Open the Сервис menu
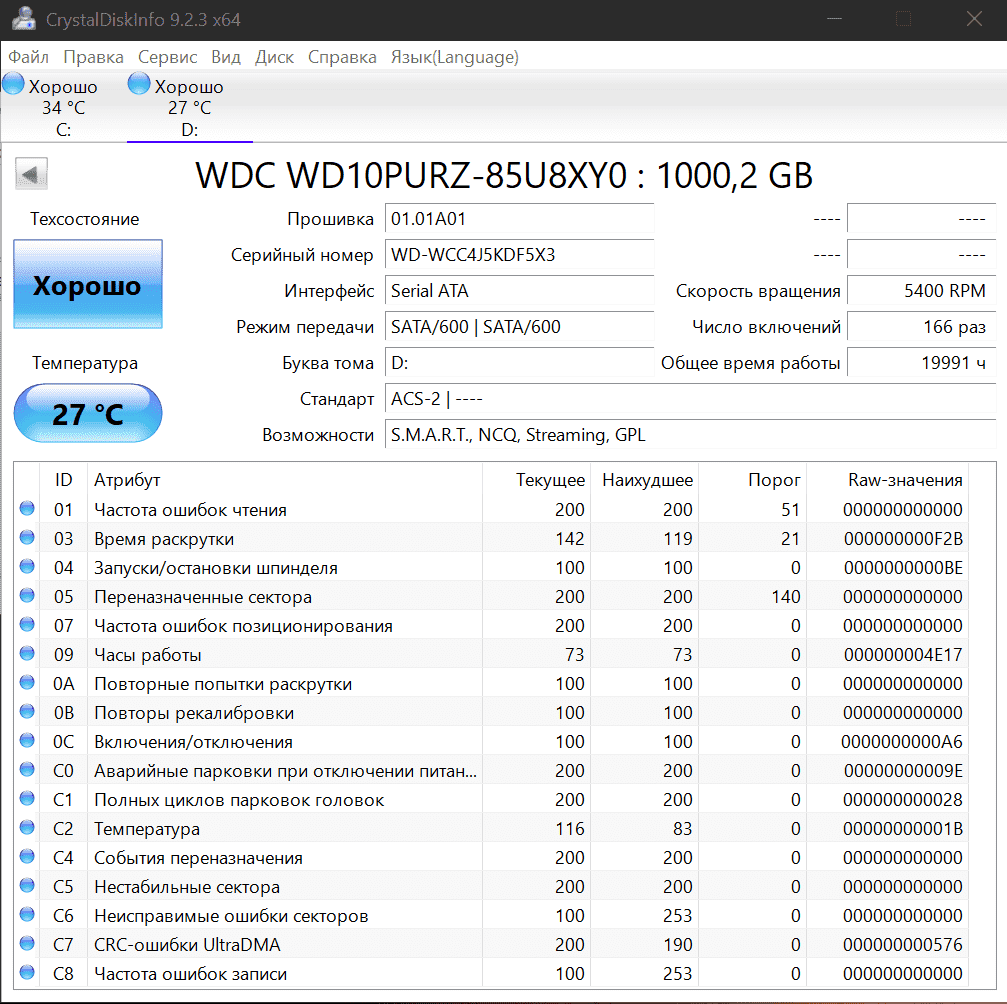Viewport: 1007px width, 1004px height. (167, 57)
